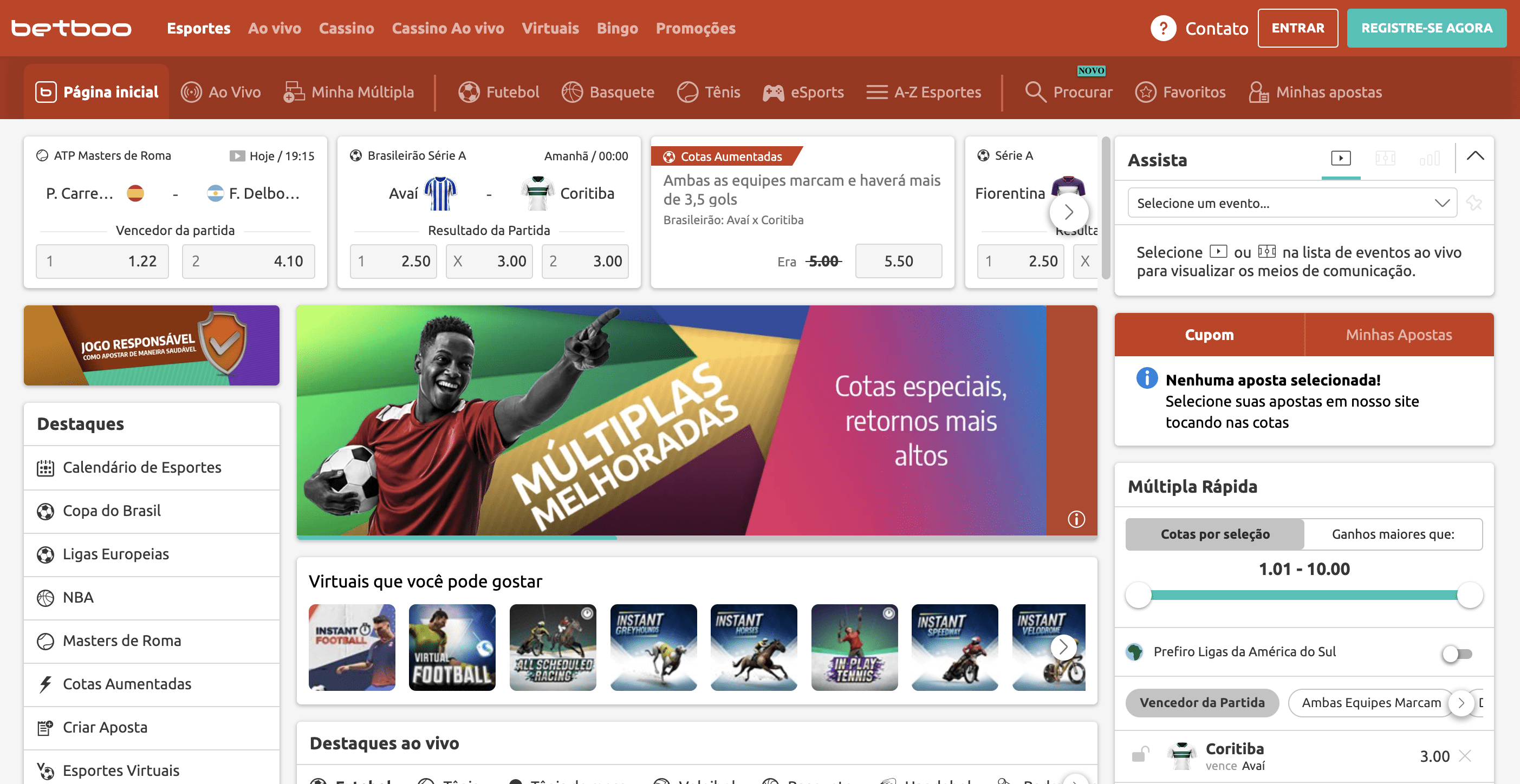The image size is (1520, 784).
Task: Open Minha Múltipla in the navigation bar
Action: coord(349,92)
